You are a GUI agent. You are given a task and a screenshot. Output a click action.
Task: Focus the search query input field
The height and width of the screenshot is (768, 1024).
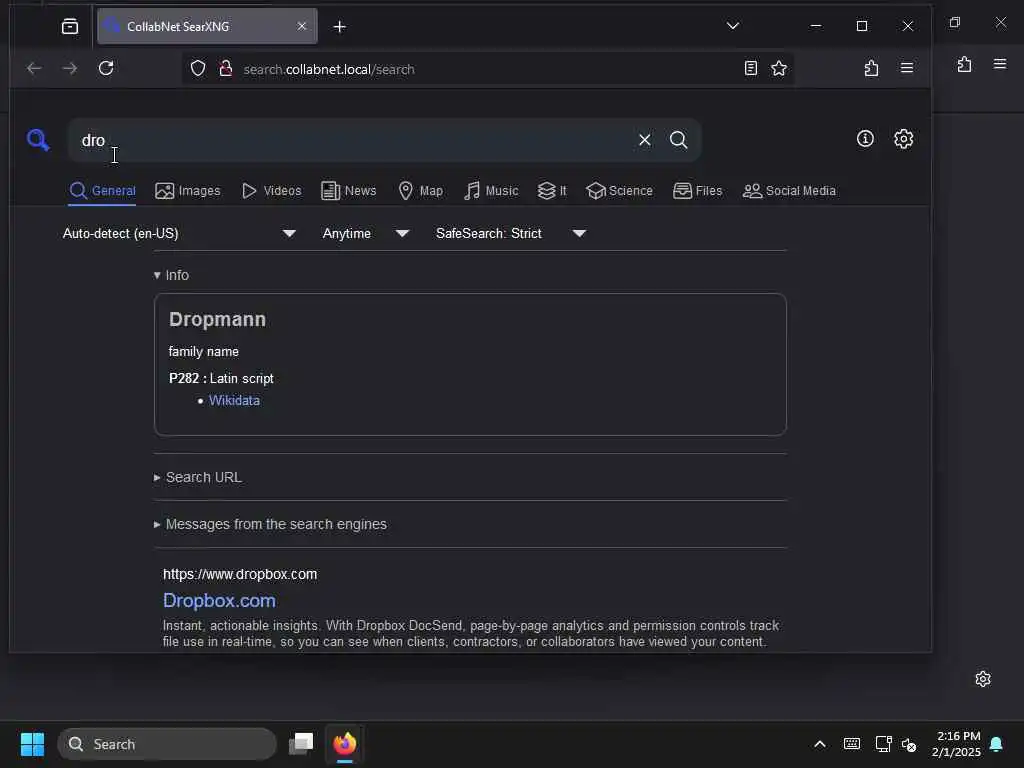(353, 140)
